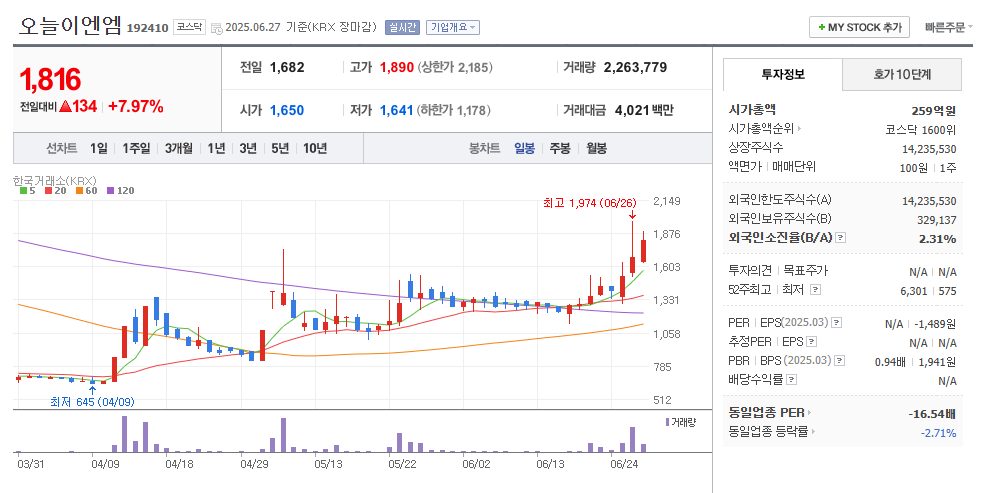Click the 실시간 badge
1007x493 pixels.
pos(402,28)
